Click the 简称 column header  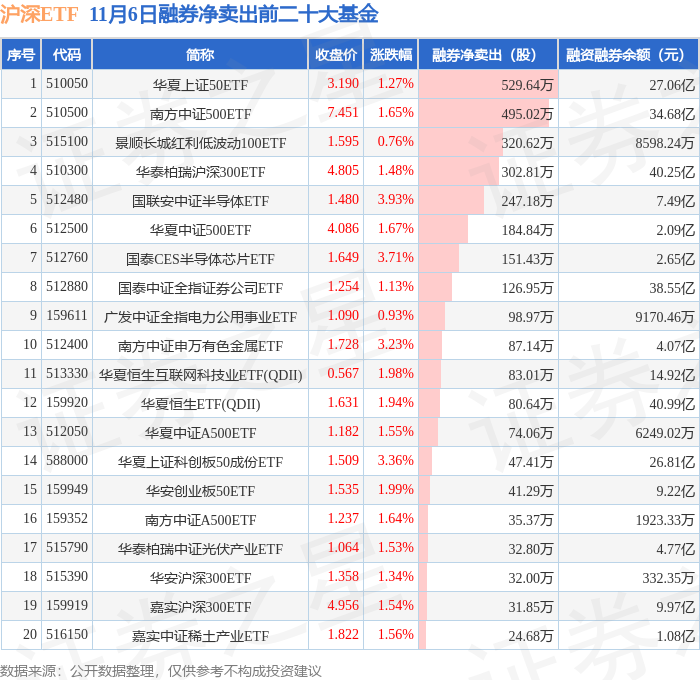click(x=200, y=54)
